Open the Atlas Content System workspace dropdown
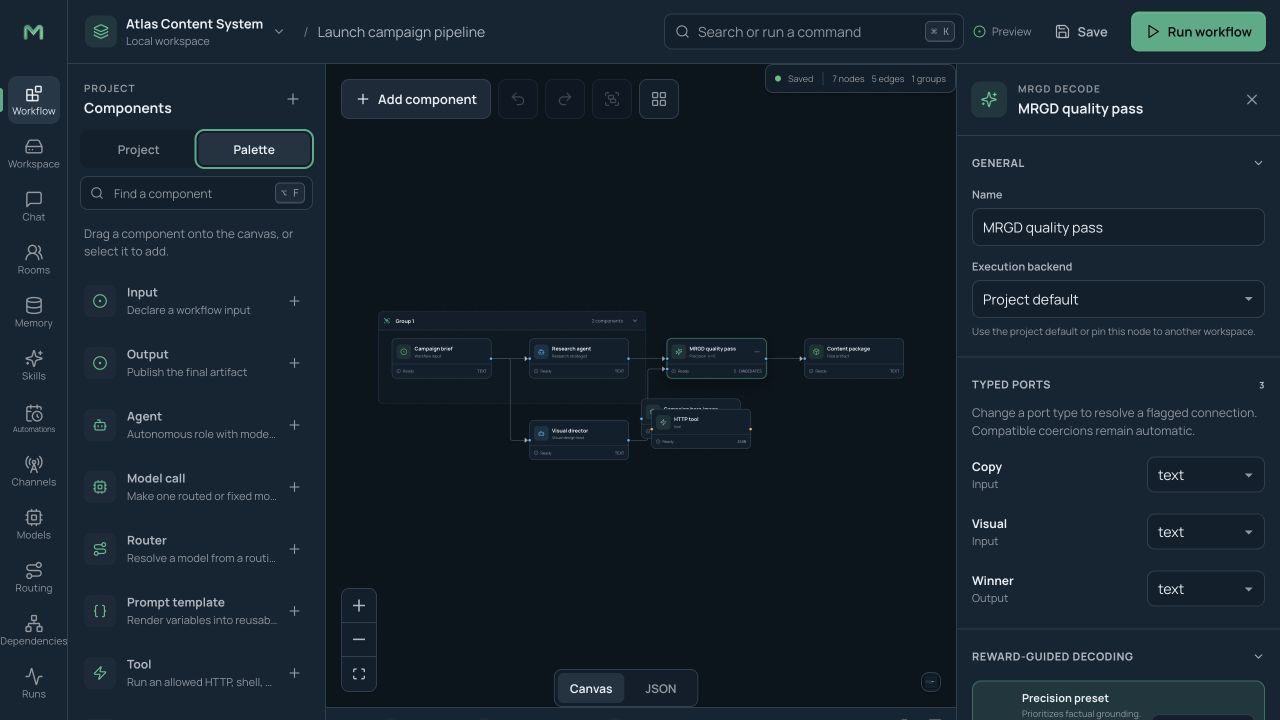This screenshot has width=1280, height=720. point(187,32)
